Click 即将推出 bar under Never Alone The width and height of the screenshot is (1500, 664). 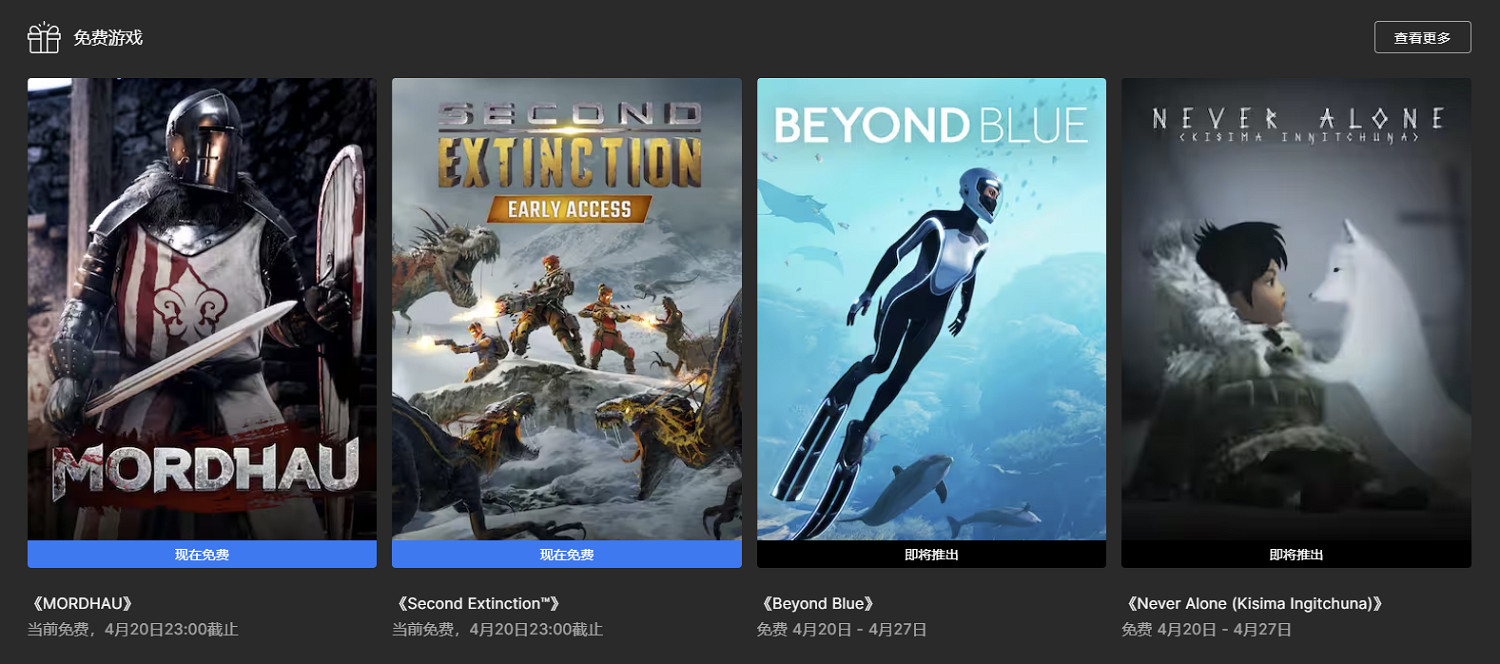pyautogui.click(x=1296, y=554)
